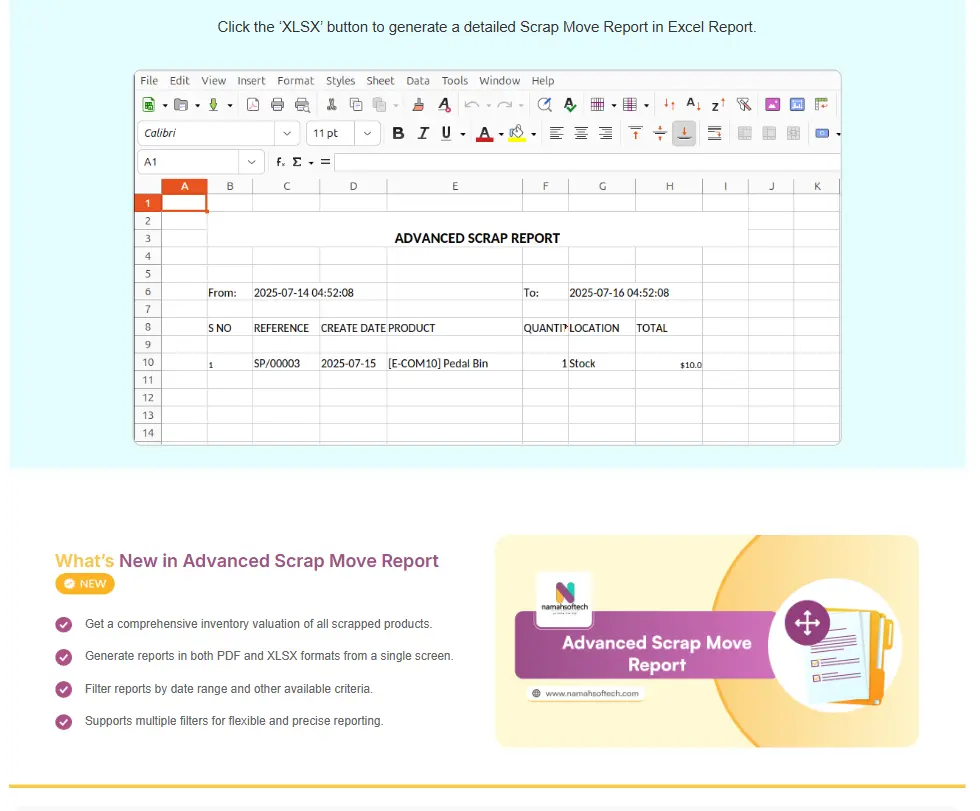Screen dimensions: 980x811
Task: Toggle Italic formatting
Action: pyautogui.click(x=423, y=133)
